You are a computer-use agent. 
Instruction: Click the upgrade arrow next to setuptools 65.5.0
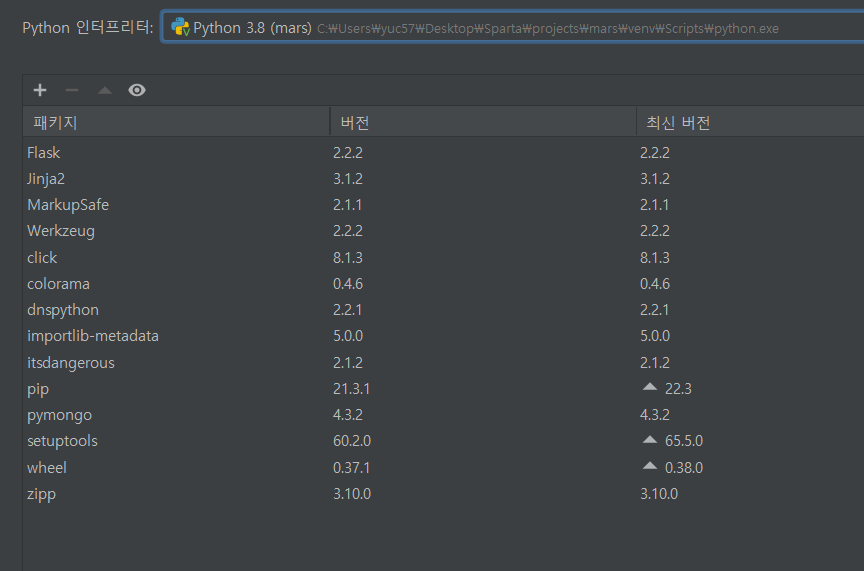click(x=650, y=439)
